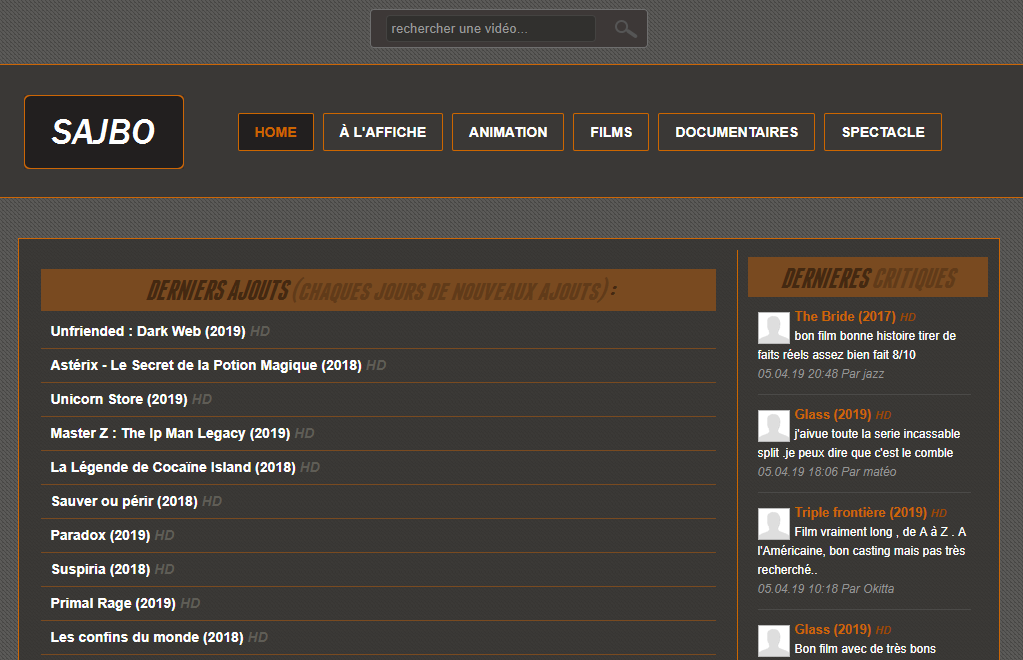Open the FILMS category

(x=611, y=132)
